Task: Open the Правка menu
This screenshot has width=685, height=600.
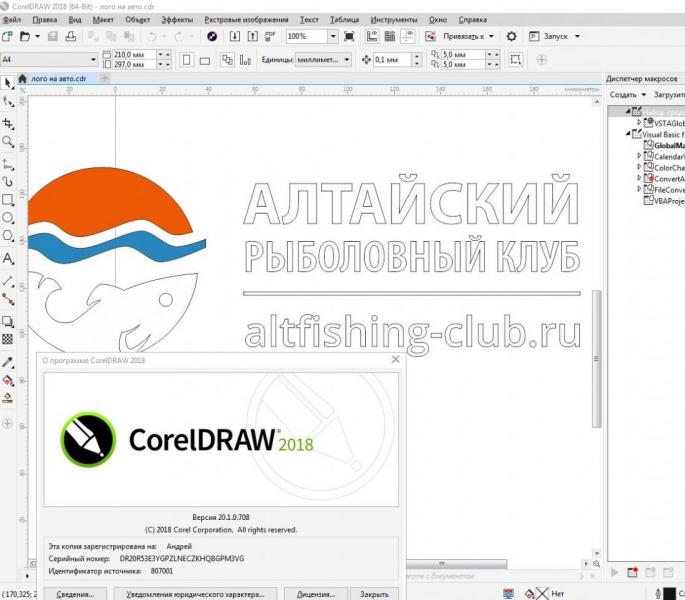Action: [45, 20]
